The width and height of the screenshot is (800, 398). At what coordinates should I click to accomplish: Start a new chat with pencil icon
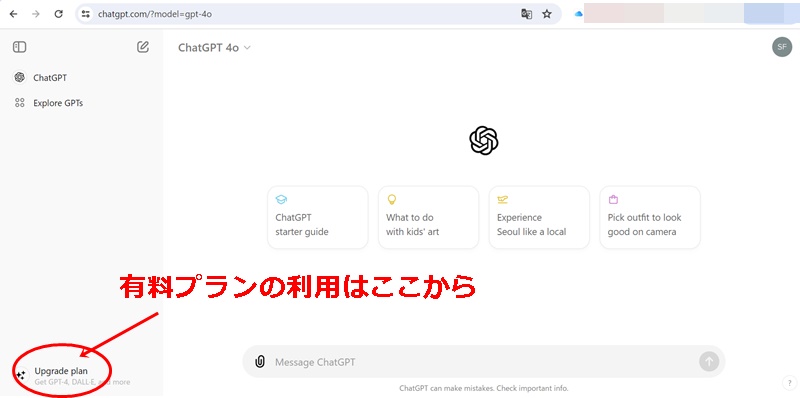click(143, 47)
